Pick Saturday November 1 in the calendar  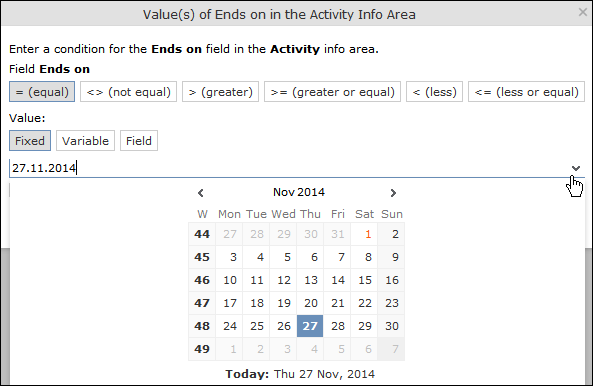364,234
